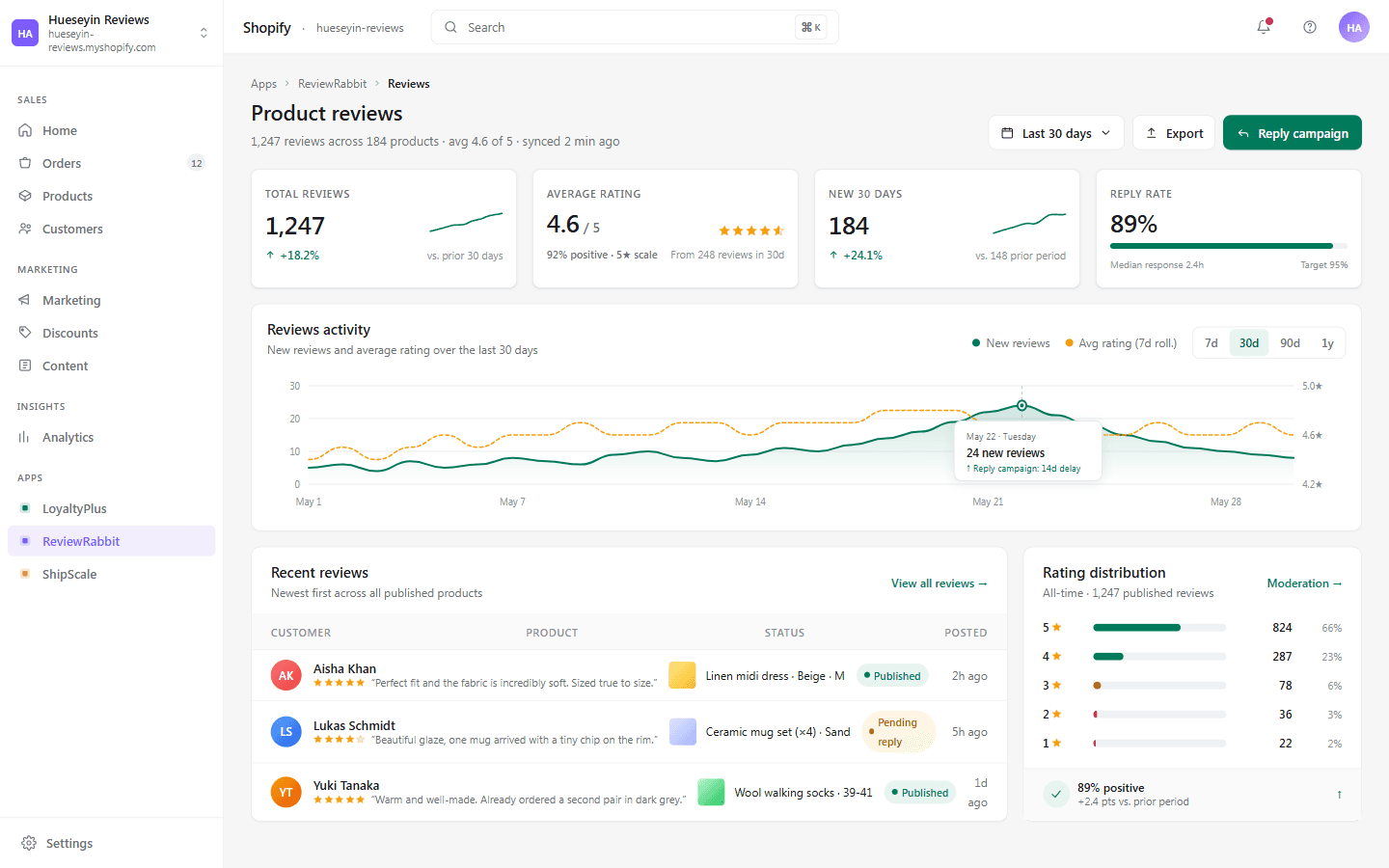Export the reviews
This screenshot has width=1389, height=868.
[1174, 133]
